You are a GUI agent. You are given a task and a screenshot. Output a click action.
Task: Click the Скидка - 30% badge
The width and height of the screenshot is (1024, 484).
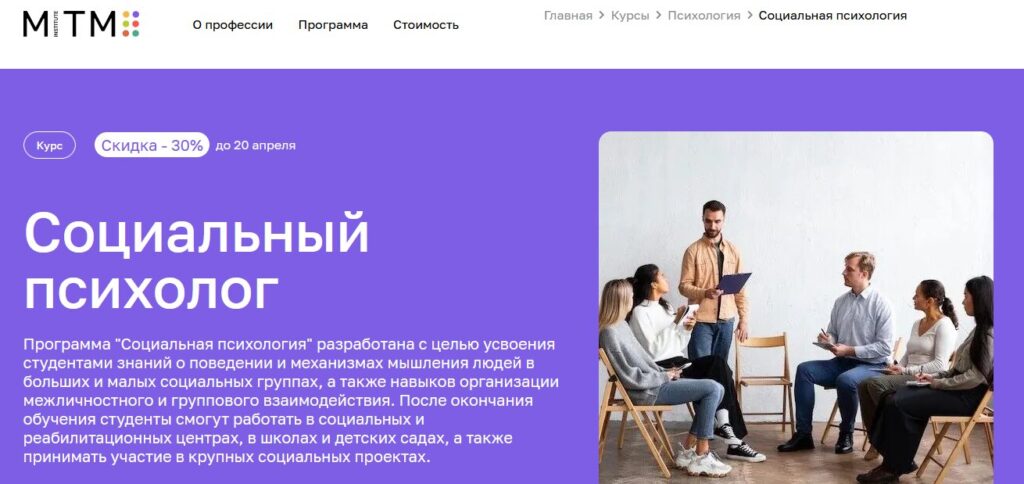(152, 145)
